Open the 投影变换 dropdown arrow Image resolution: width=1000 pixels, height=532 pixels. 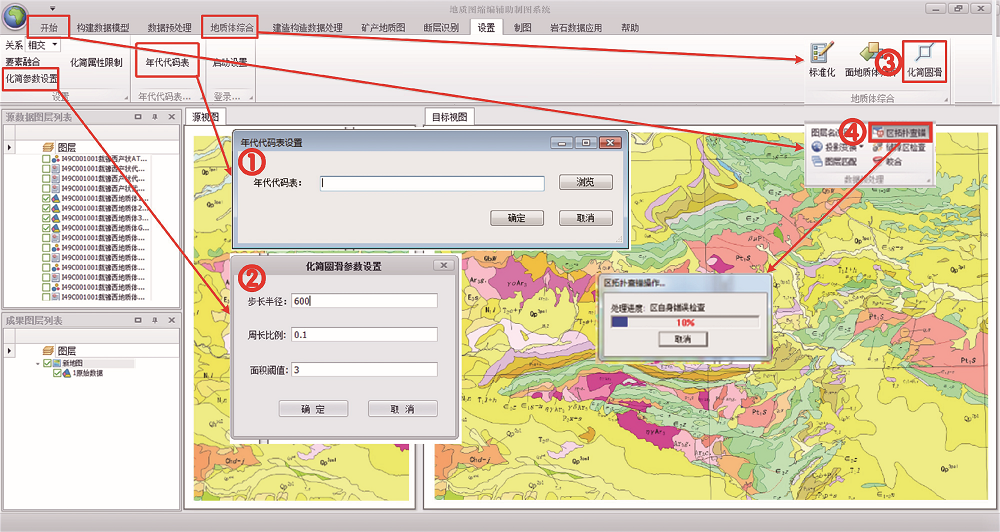861,148
